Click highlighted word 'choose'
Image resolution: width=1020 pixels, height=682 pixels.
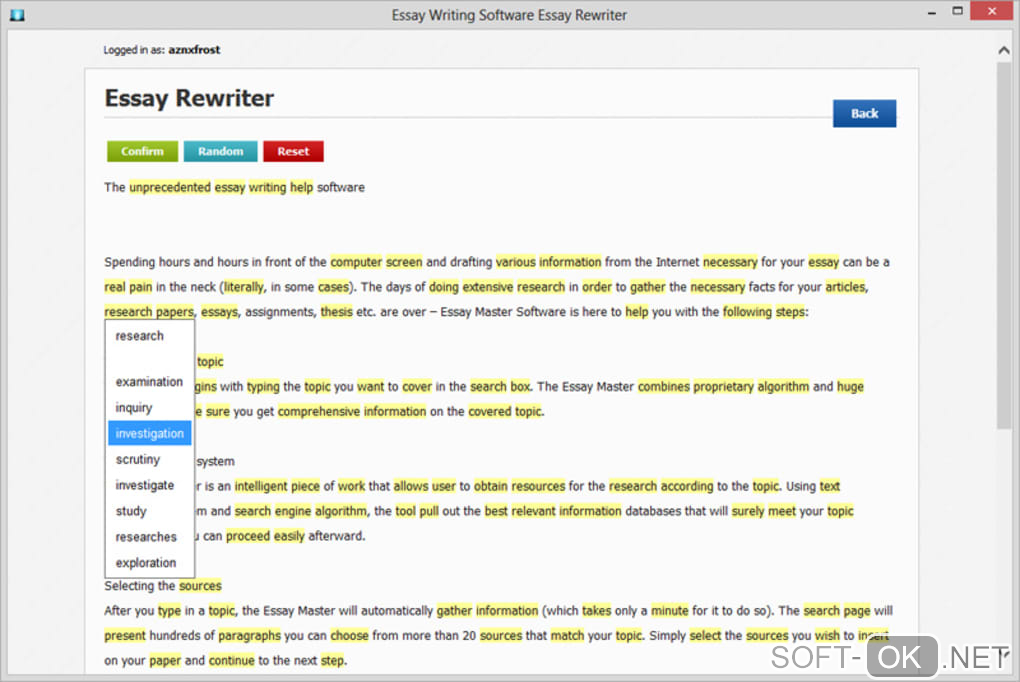(349, 635)
